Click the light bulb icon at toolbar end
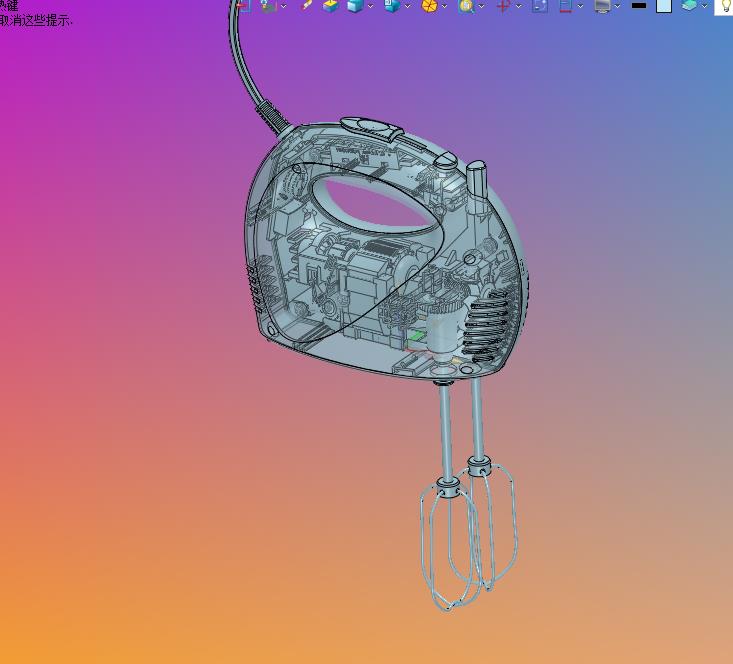The height and width of the screenshot is (664, 733). 724,7
